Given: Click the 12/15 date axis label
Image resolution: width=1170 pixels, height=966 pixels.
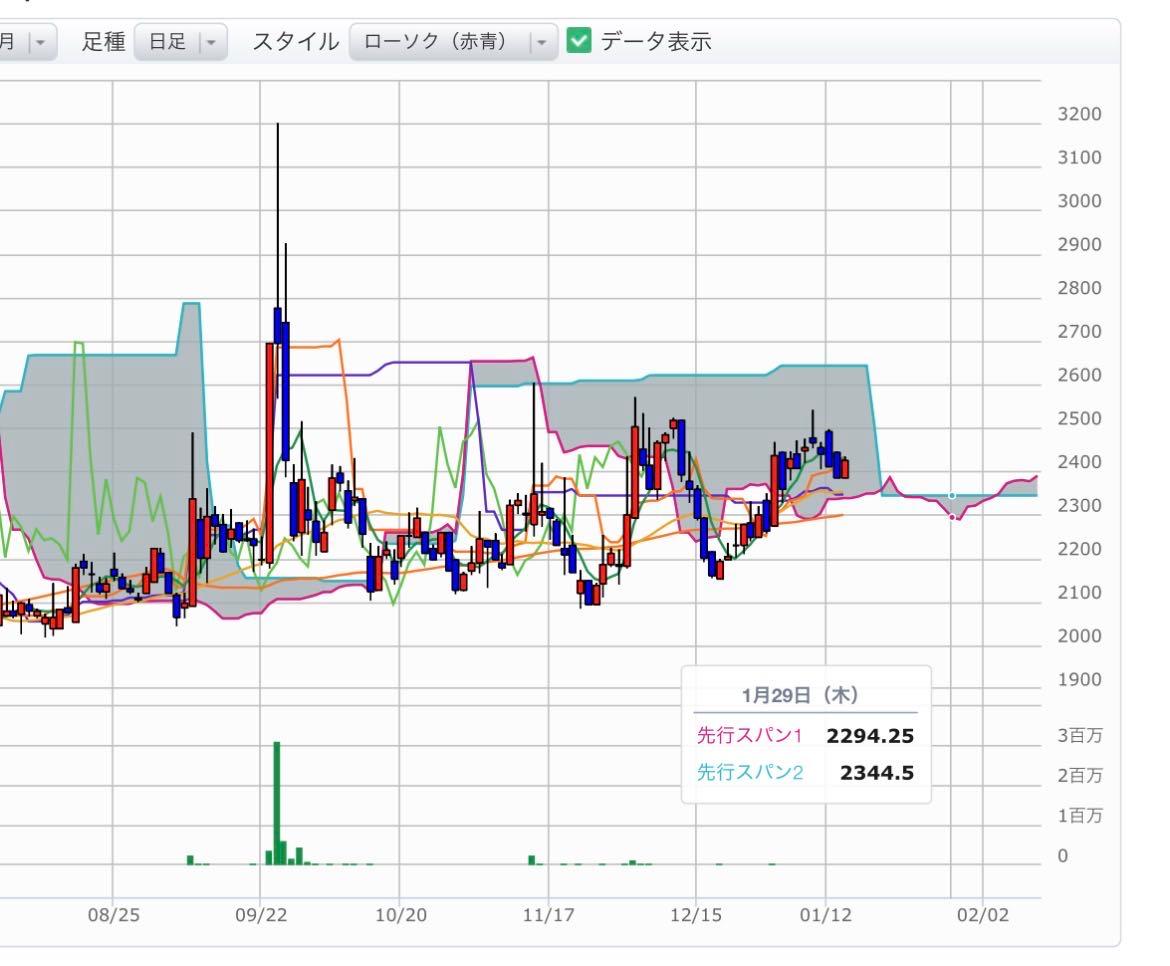Looking at the screenshot, I should 695,915.
